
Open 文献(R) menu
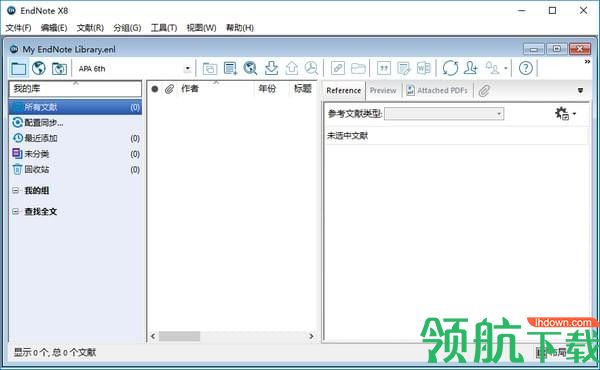click(90, 28)
